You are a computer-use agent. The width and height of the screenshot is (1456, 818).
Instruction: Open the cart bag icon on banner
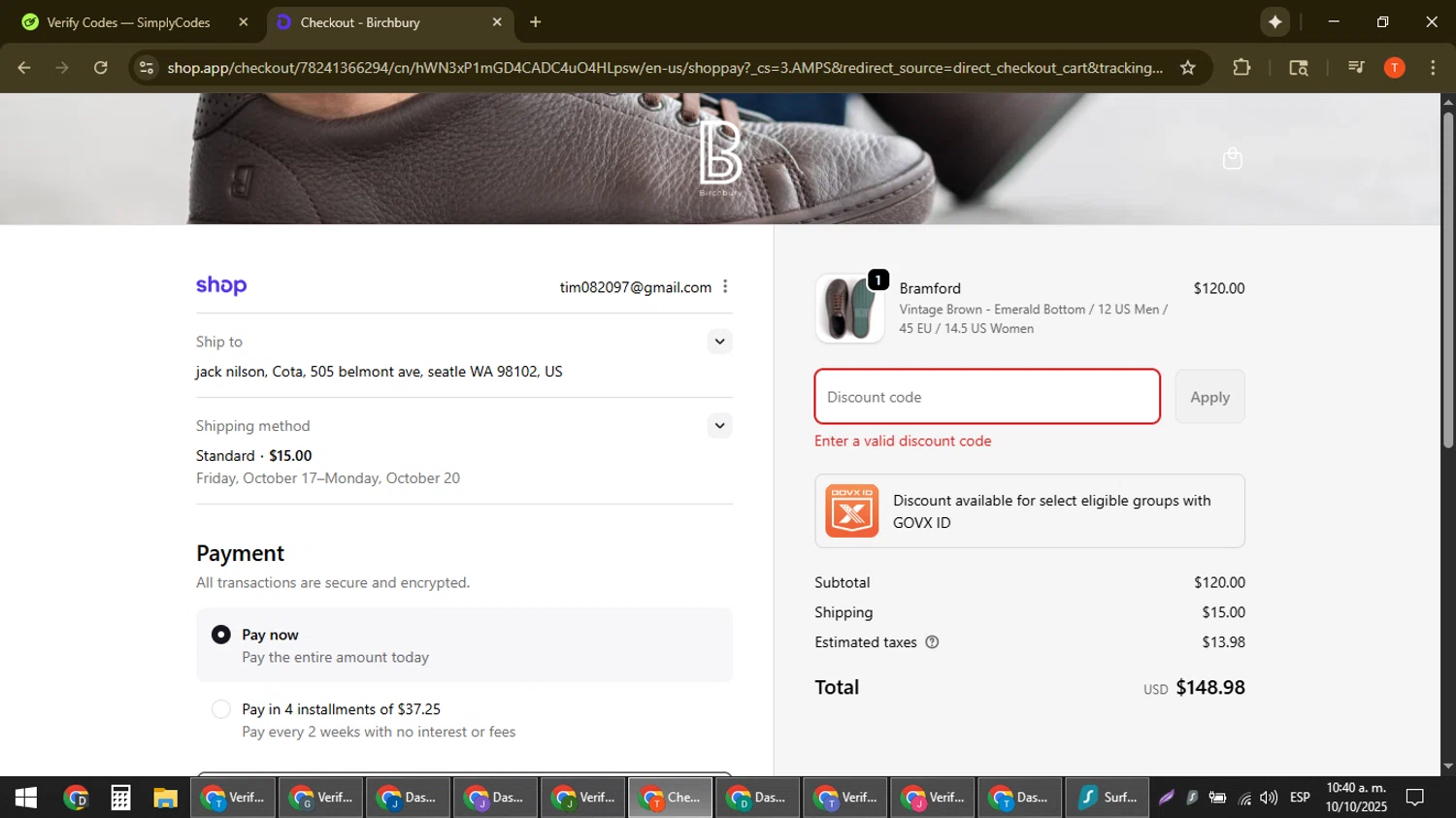coord(1232,158)
